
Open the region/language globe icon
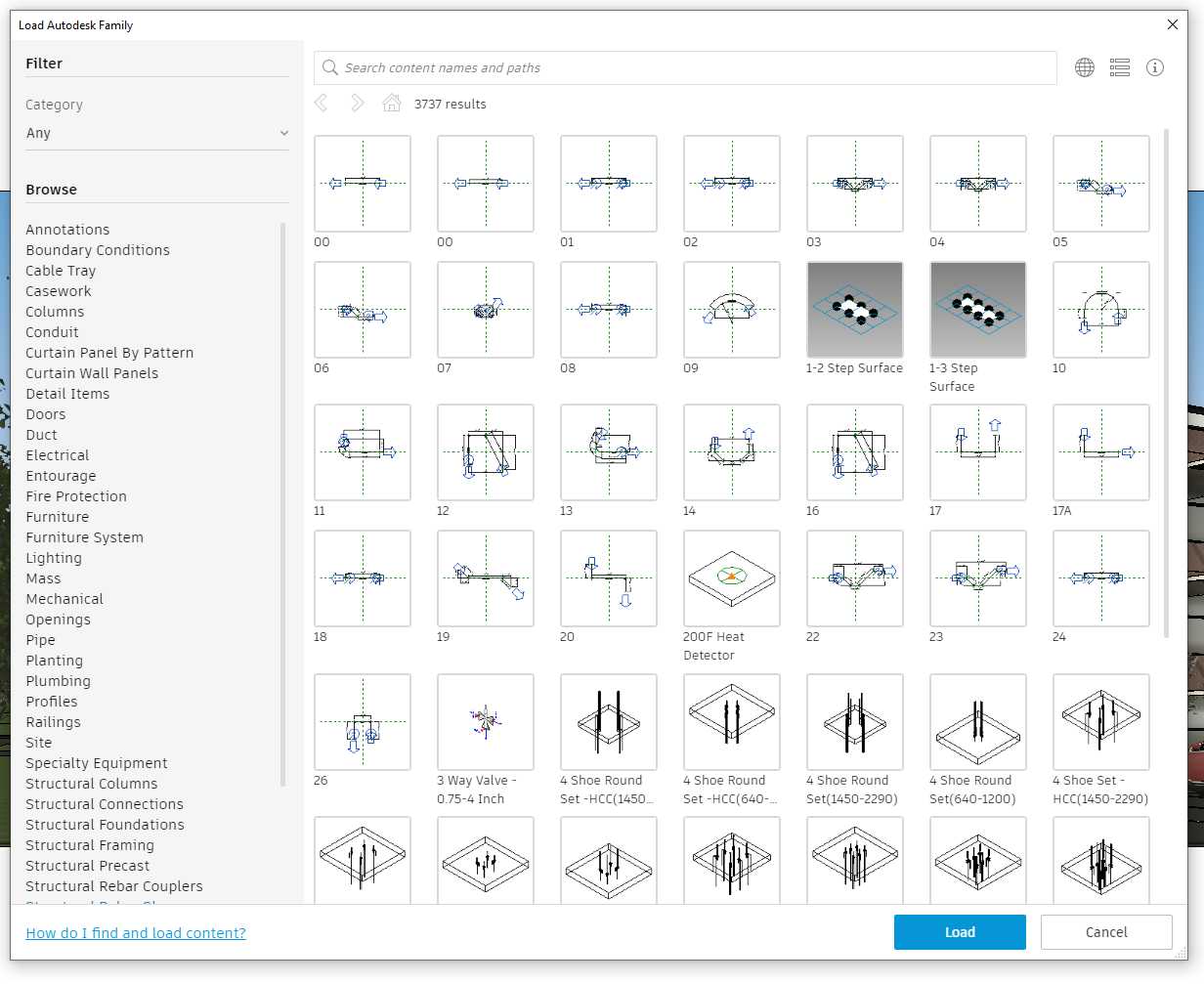click(1084, 67)
